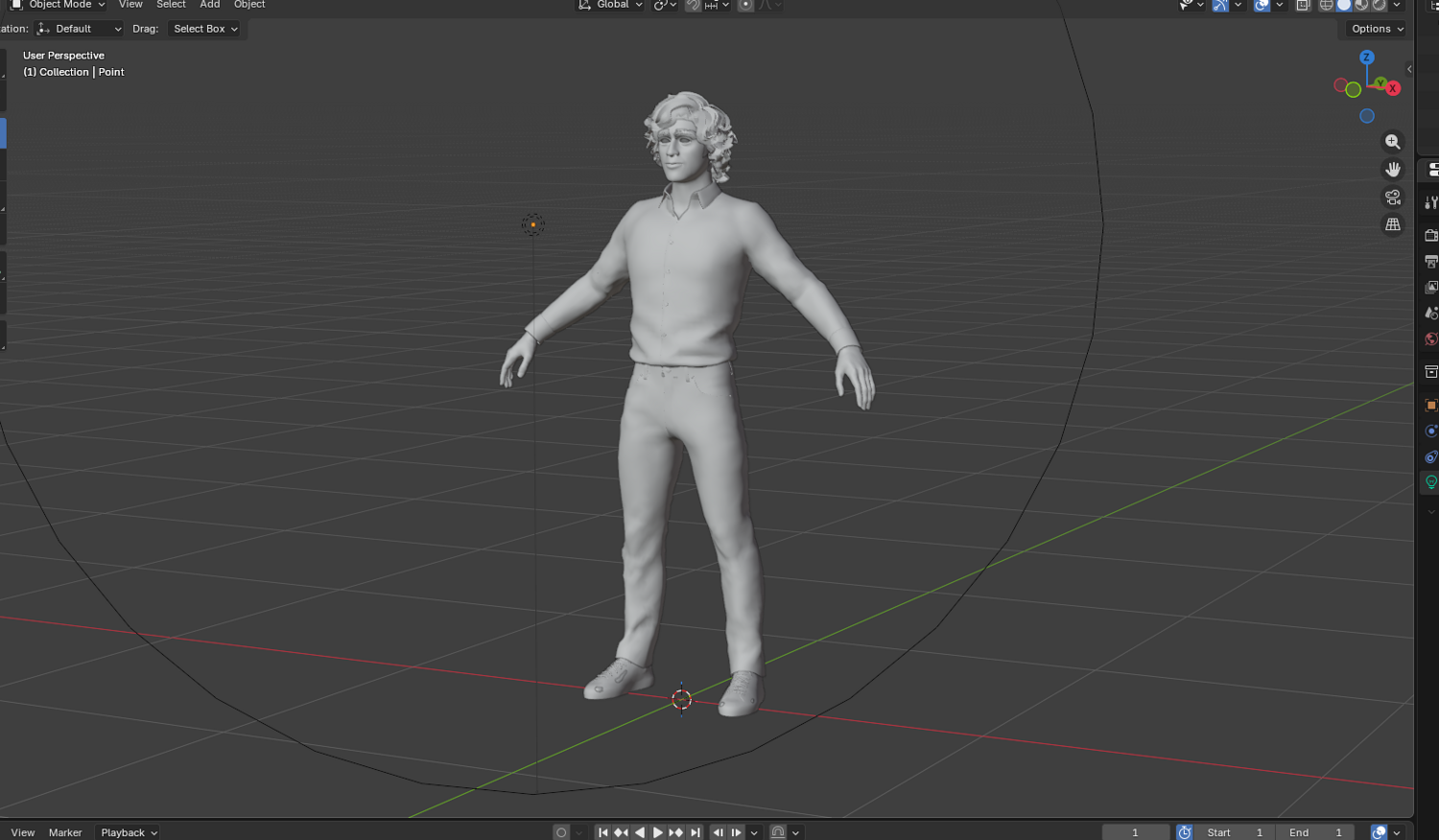This screenshot has width=1439, height=840.
Task: Open the Output properties tab
Action: click(1430, 261)
